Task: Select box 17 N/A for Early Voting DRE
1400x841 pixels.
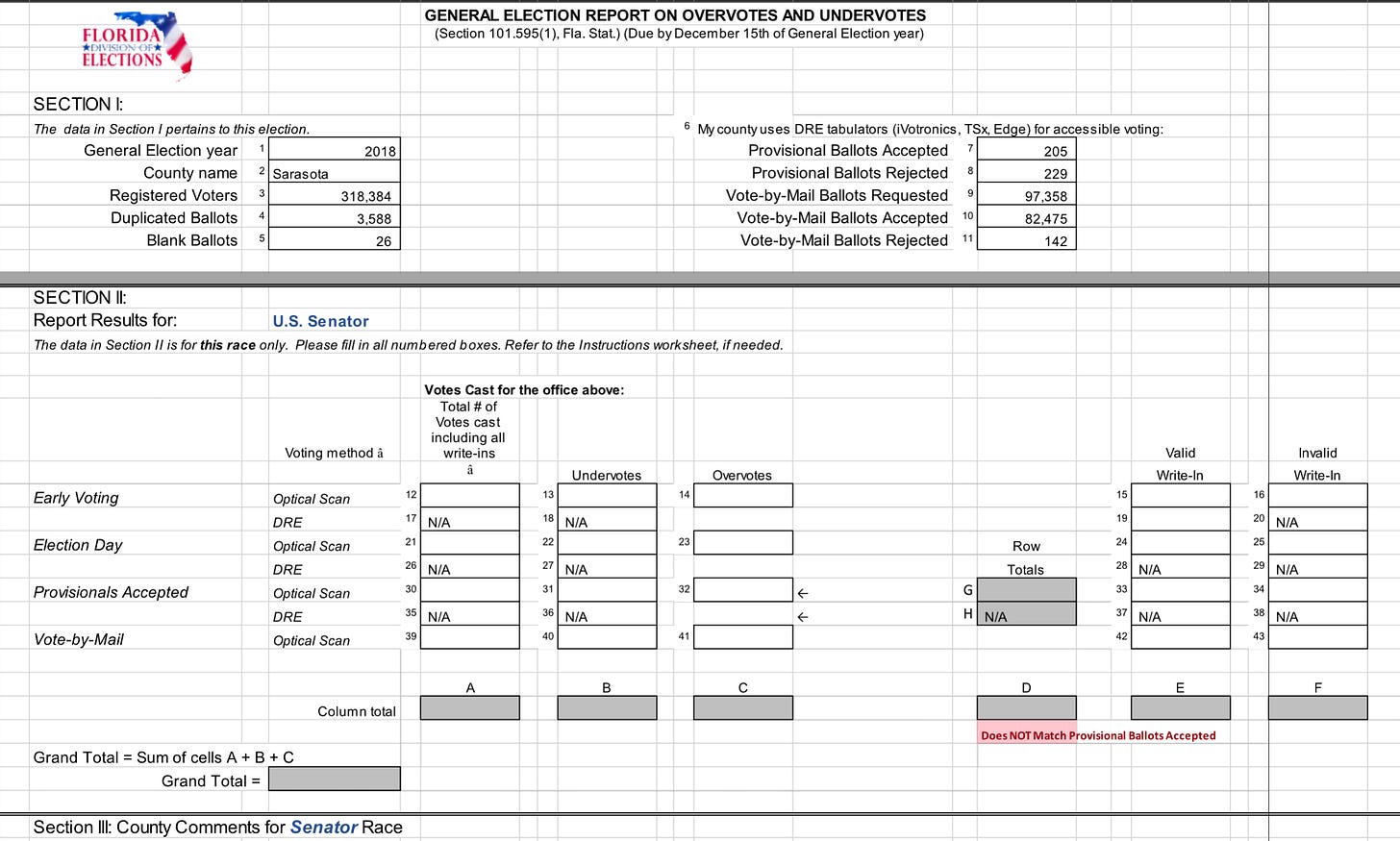Action: [x=470, y=519]
